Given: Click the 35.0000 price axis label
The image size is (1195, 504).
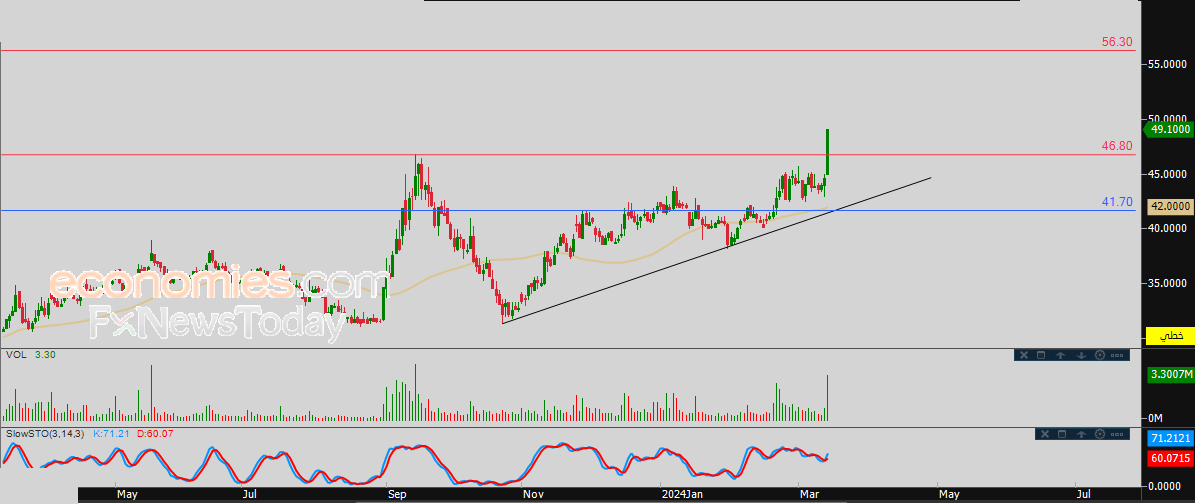Looking at the screenshot, I should (1170, 283).
